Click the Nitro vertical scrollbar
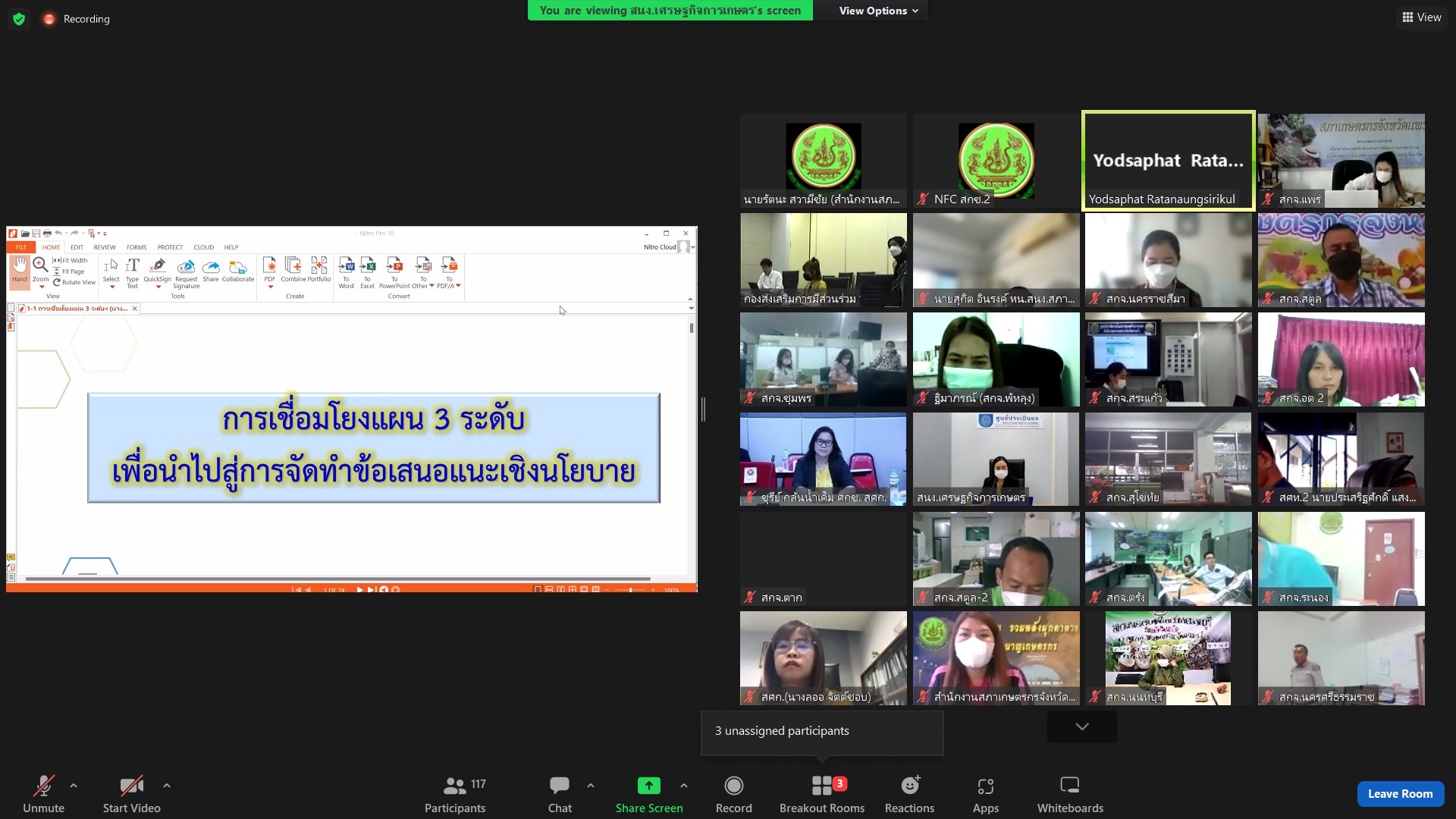 pos(692,328)
